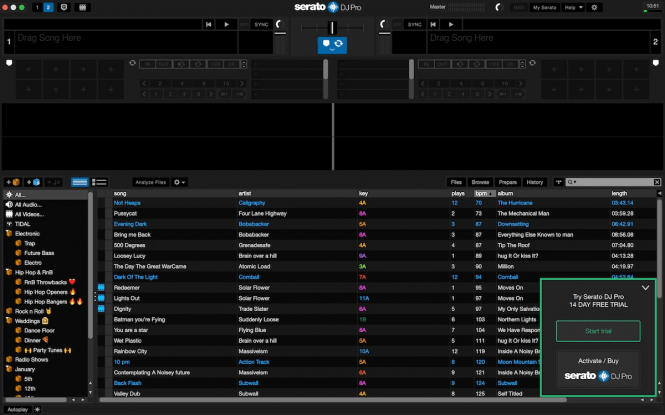Open the History panel tab
Screen dimensions: 665x415
[534, 182]
